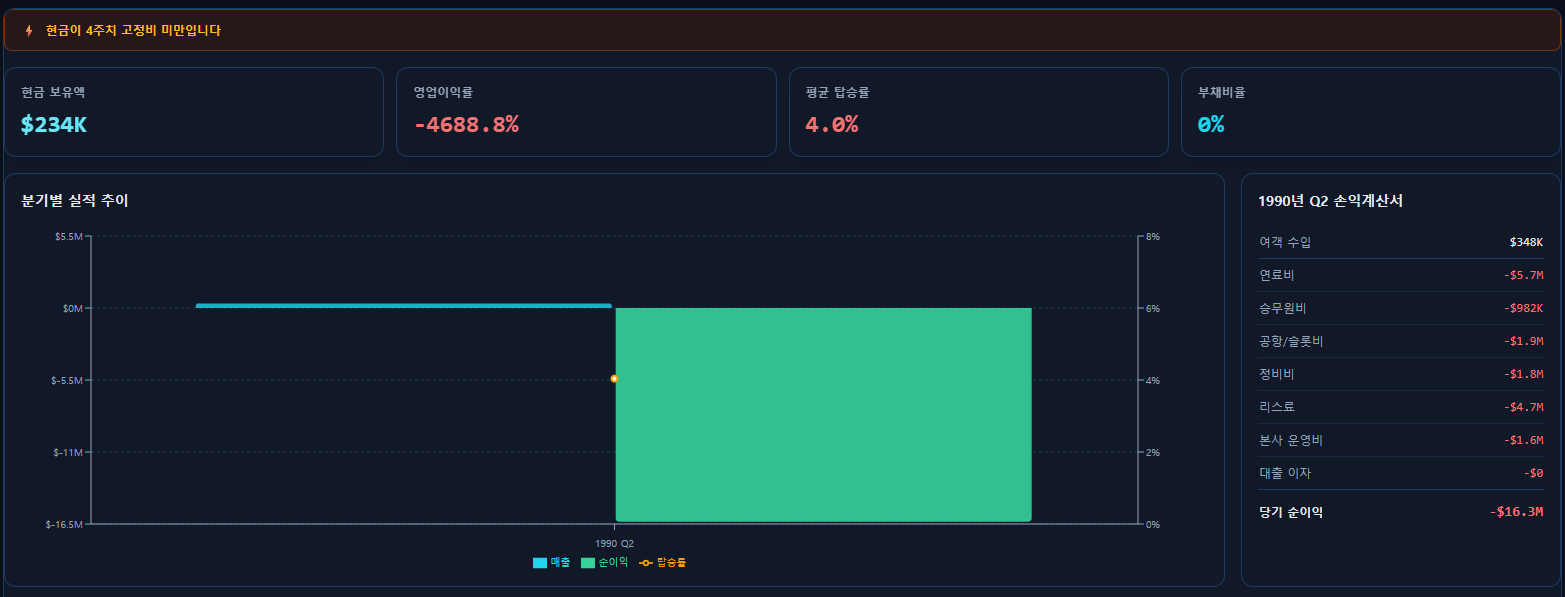Click the 6% right axis label
This screenshot has width=1565, height=597.
[1153, 309]
